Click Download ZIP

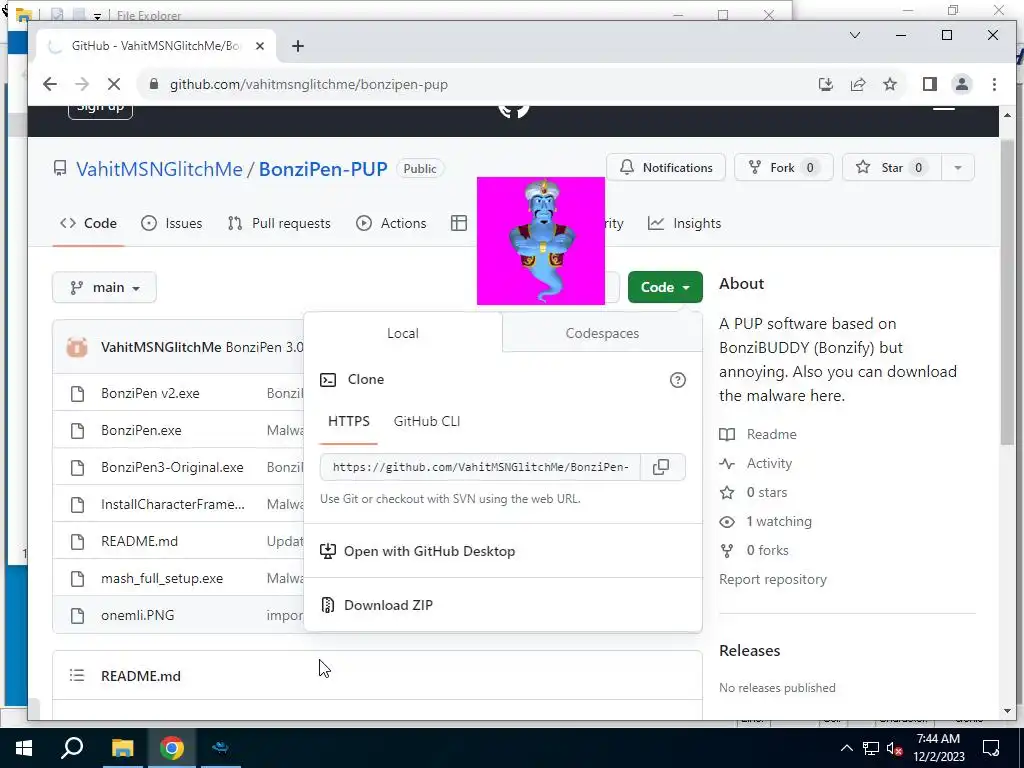pyautogui.click(x=503, y=605)
